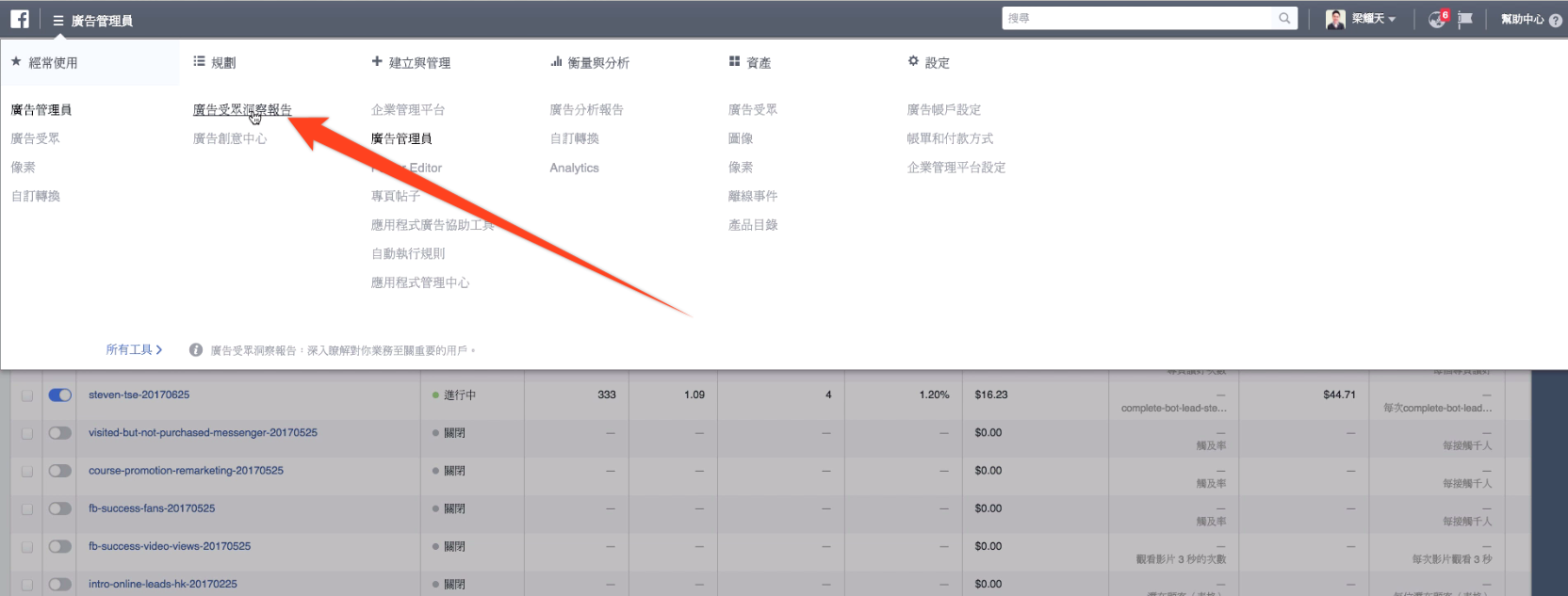1568x596 pixels.
Task: Open Analytics menu item
Action: 575,168
